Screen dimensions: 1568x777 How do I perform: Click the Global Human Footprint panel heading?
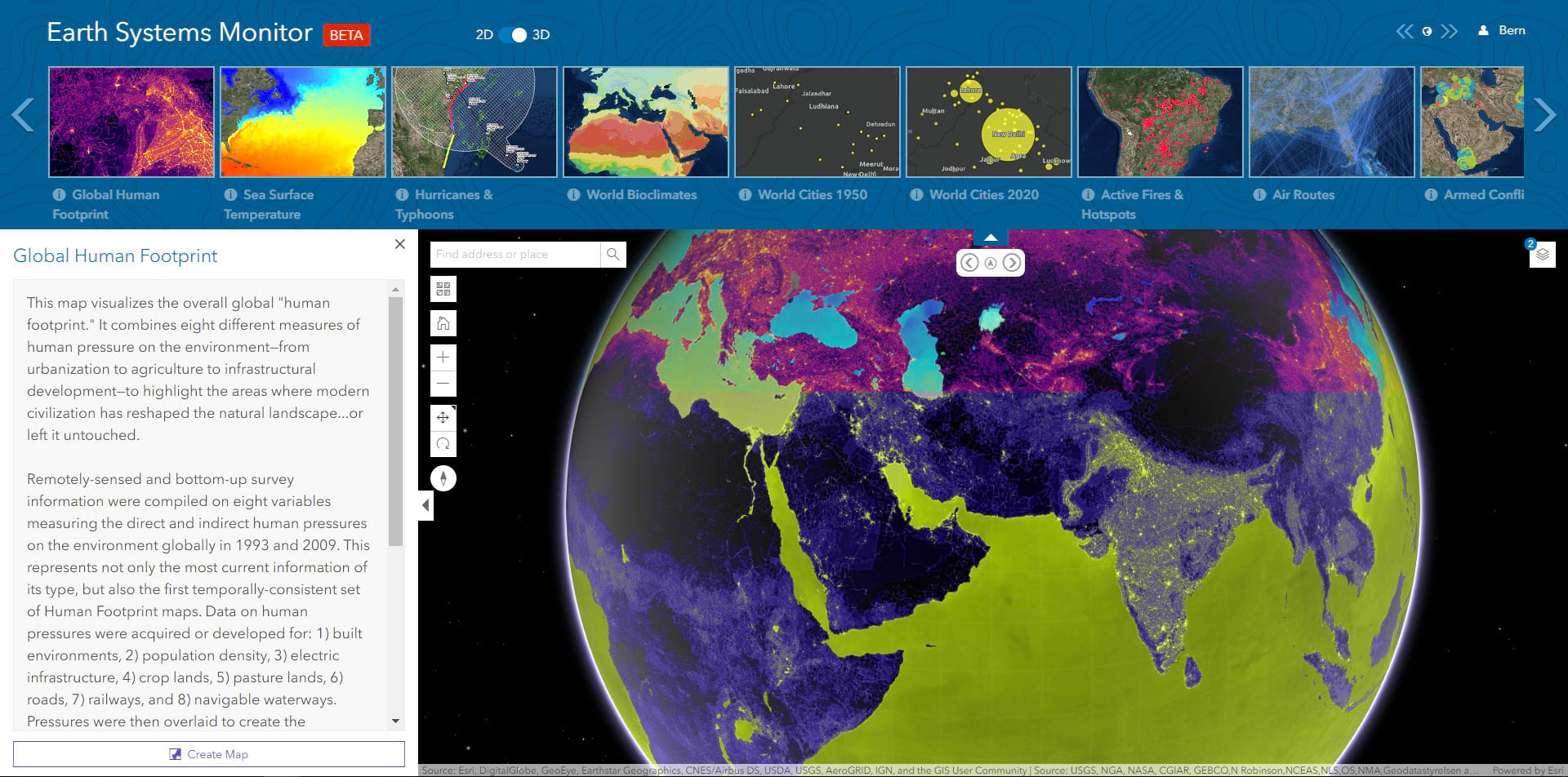coord(115,255)
